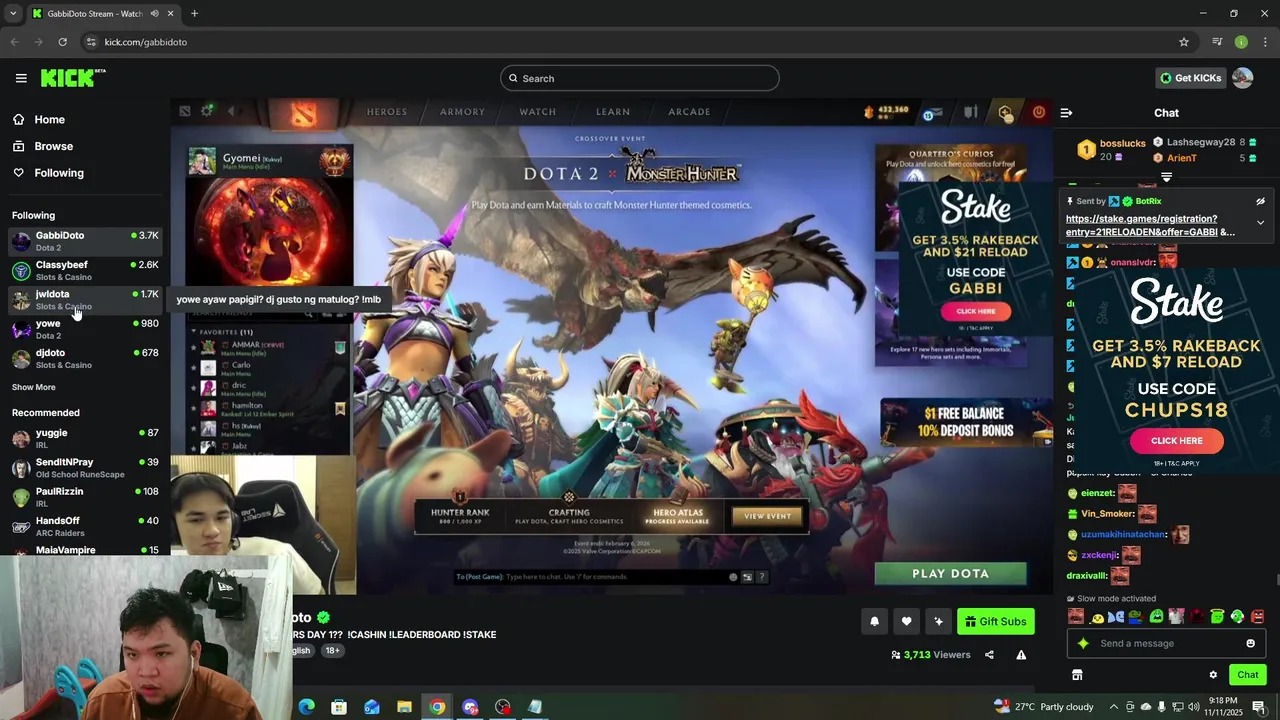This screenshot has height=720, width=1280.
Task: Report stream via warning triangle icon
Action: [1021, 655]
